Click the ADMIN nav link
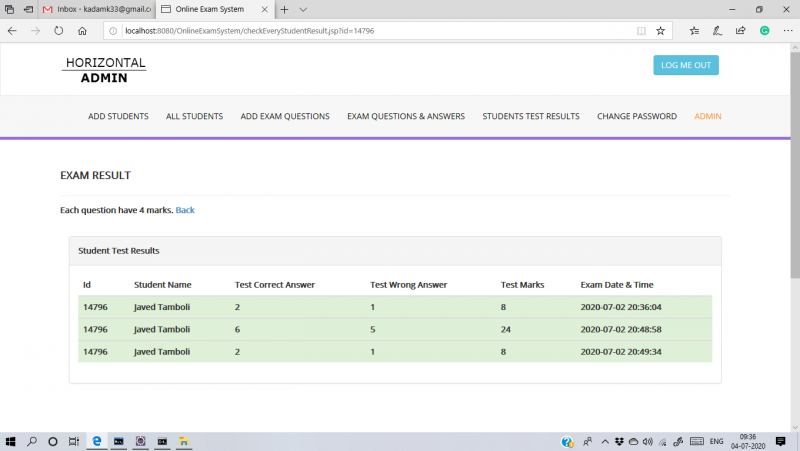Image resolution: width=800 pixels, height=451 pixels. pos(708,116)
